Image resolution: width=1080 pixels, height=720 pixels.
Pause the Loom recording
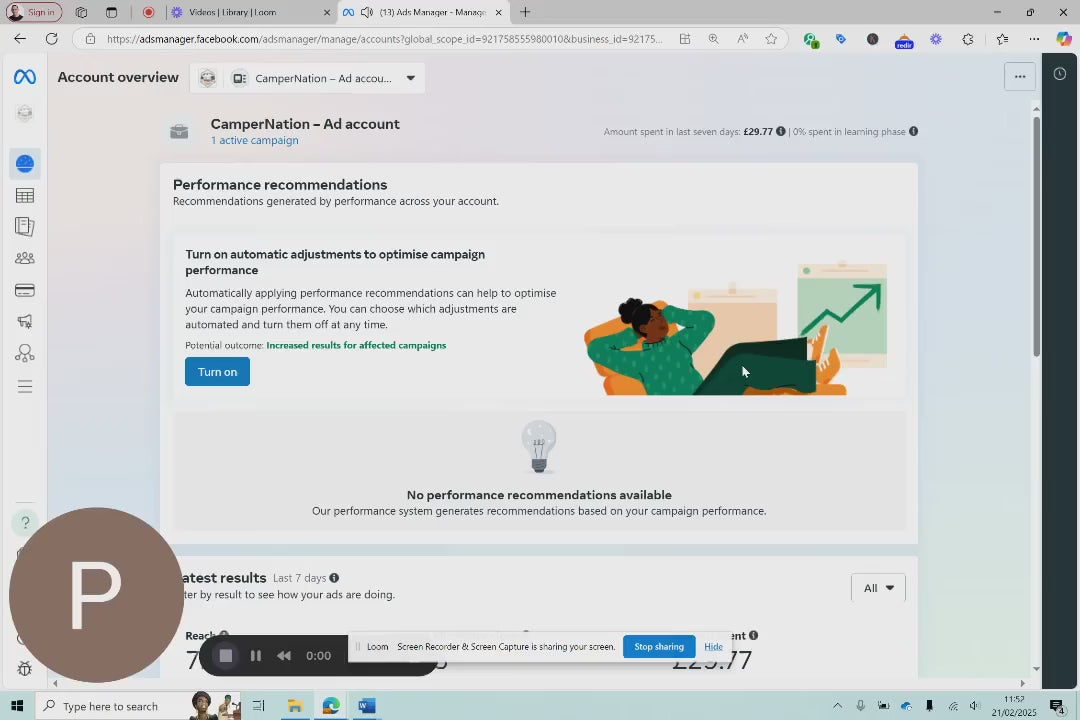[256, 656]
